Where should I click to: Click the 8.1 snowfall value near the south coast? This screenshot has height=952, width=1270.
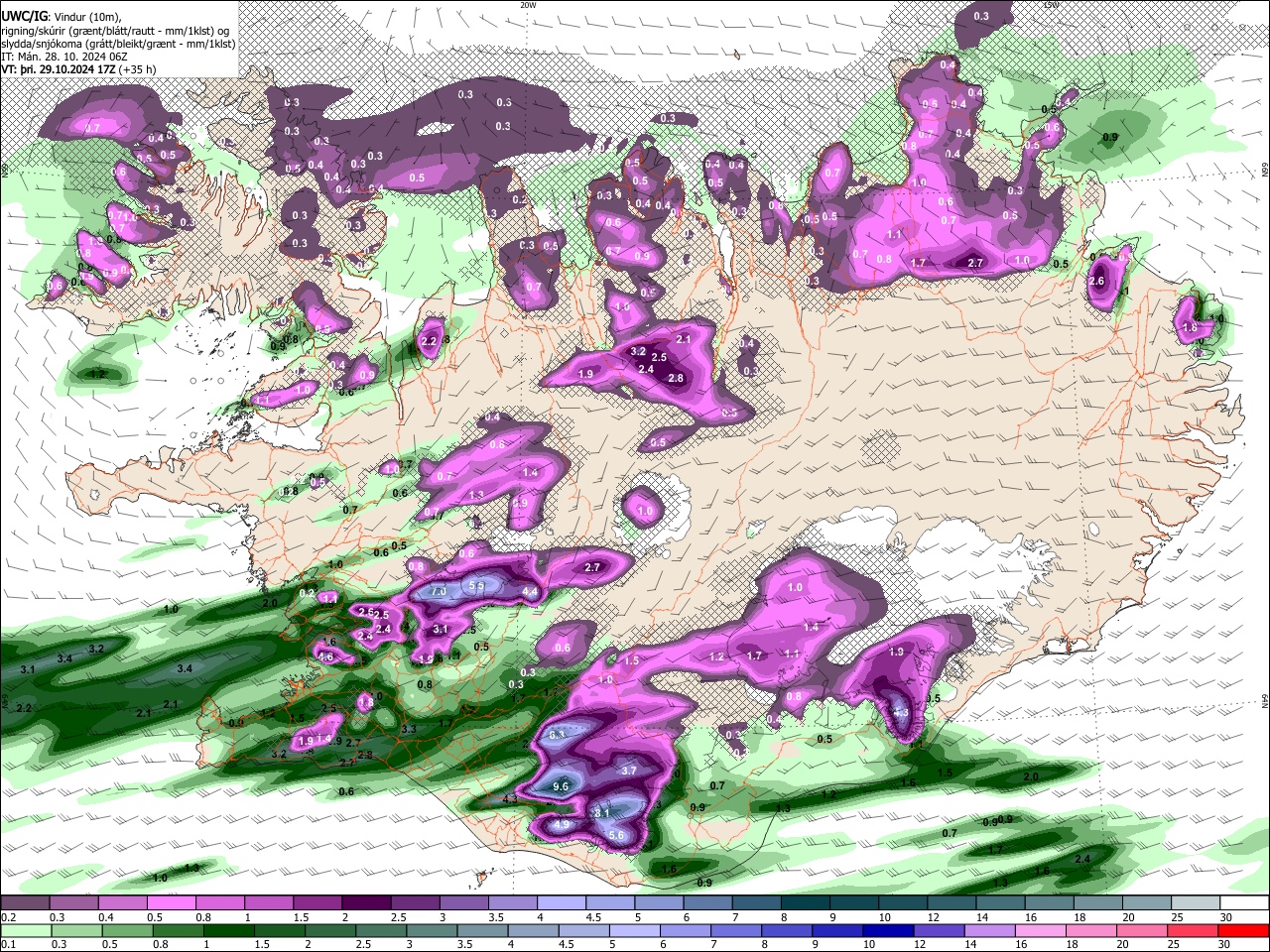tap(601, 812)
